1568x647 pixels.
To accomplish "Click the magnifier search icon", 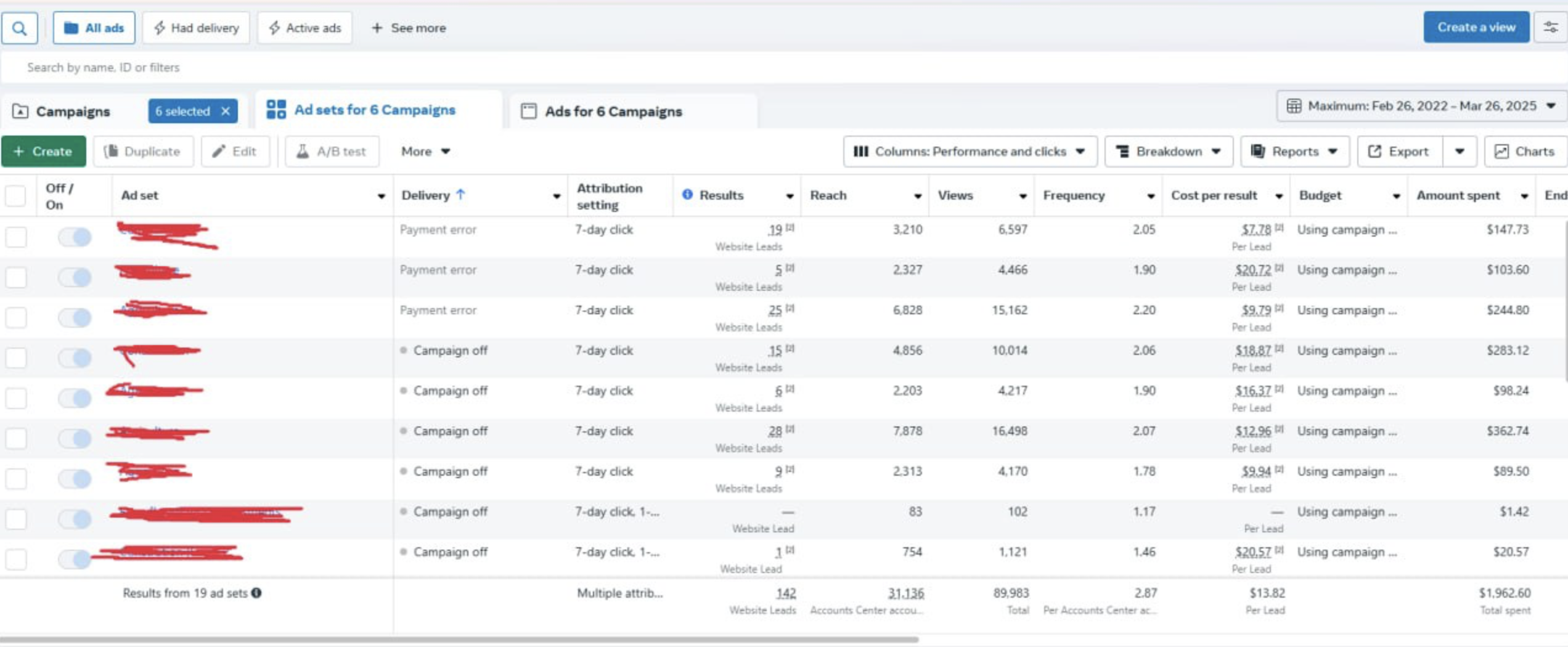I will 20,28.
